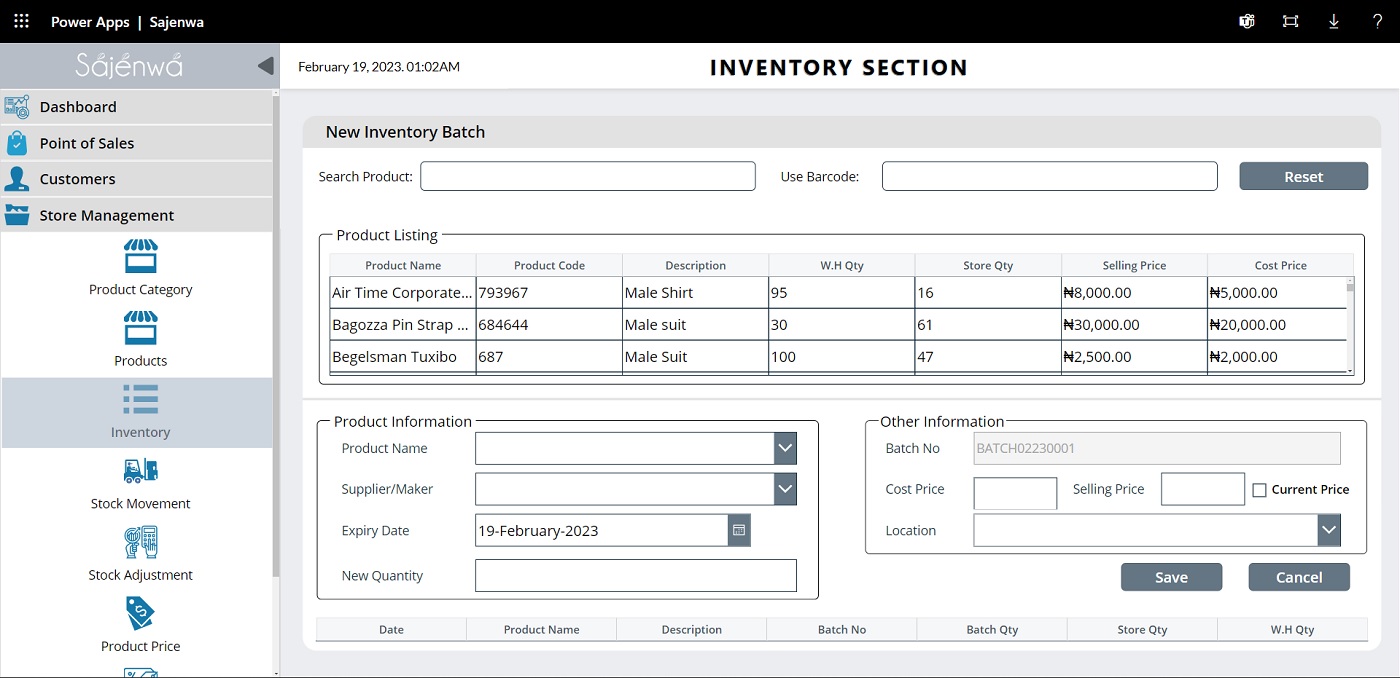Collapse the sidebar with the arrow icon

tap(265, 66)
